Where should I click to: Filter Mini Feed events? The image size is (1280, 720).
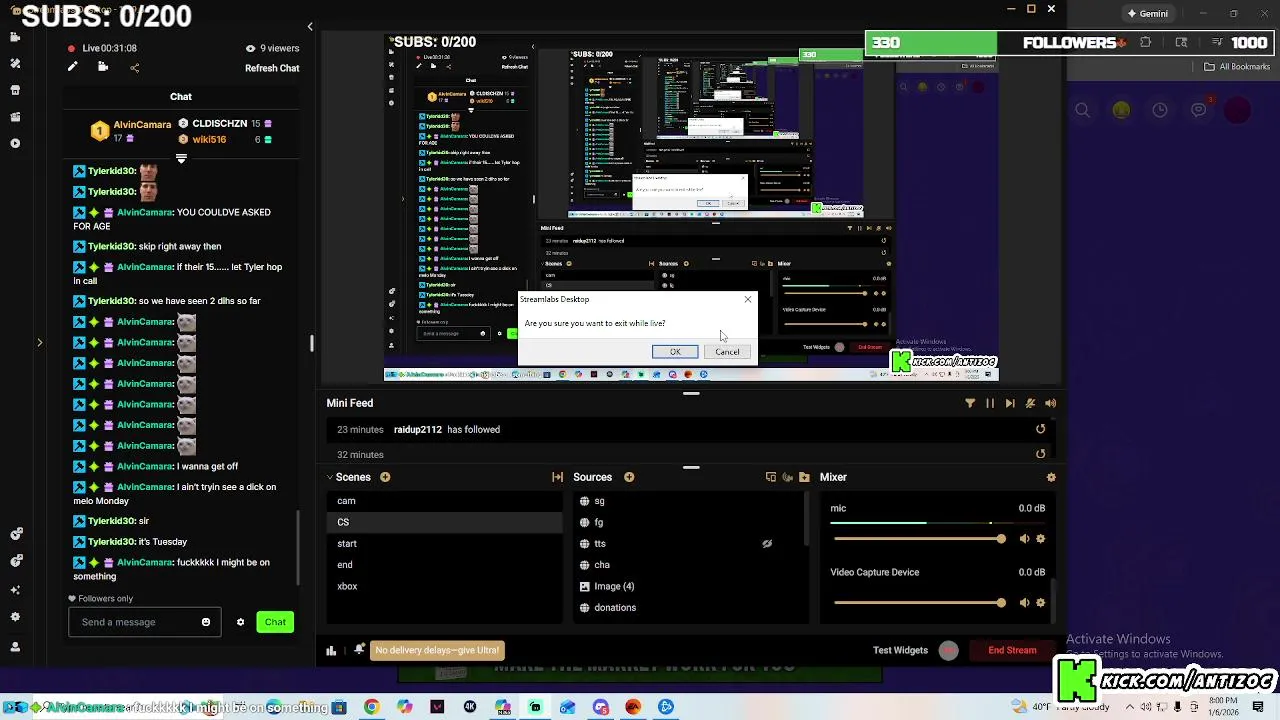pyautogui.click(x=970, y=403)
